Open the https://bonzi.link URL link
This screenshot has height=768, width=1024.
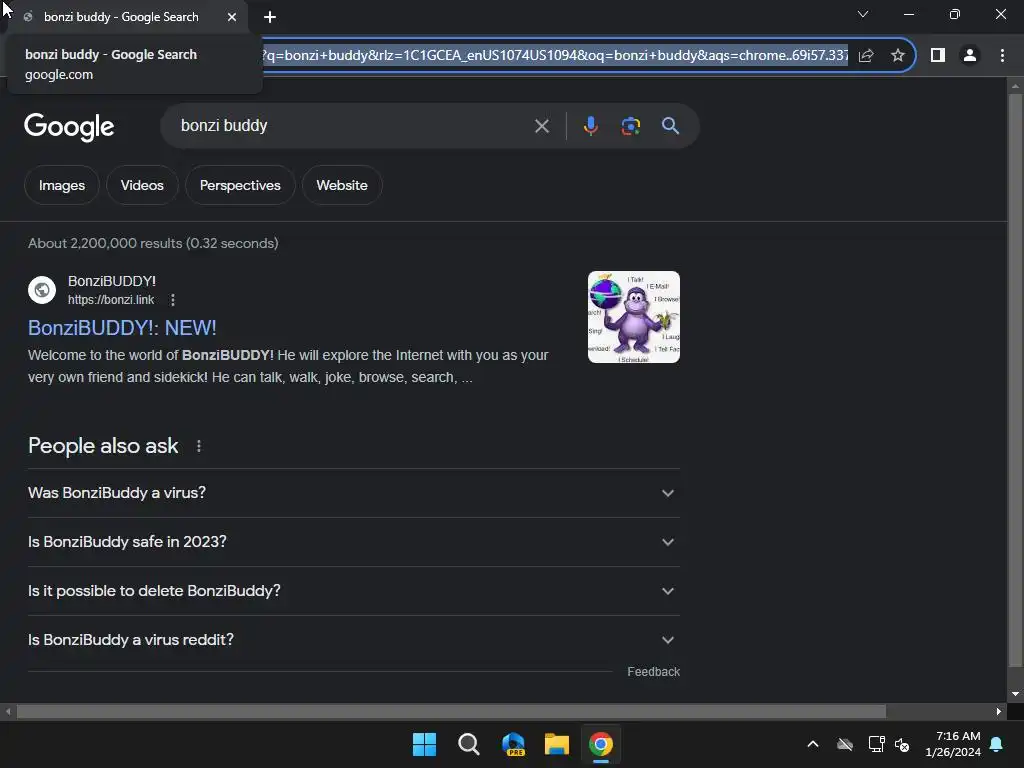click(x=111, y=300)
